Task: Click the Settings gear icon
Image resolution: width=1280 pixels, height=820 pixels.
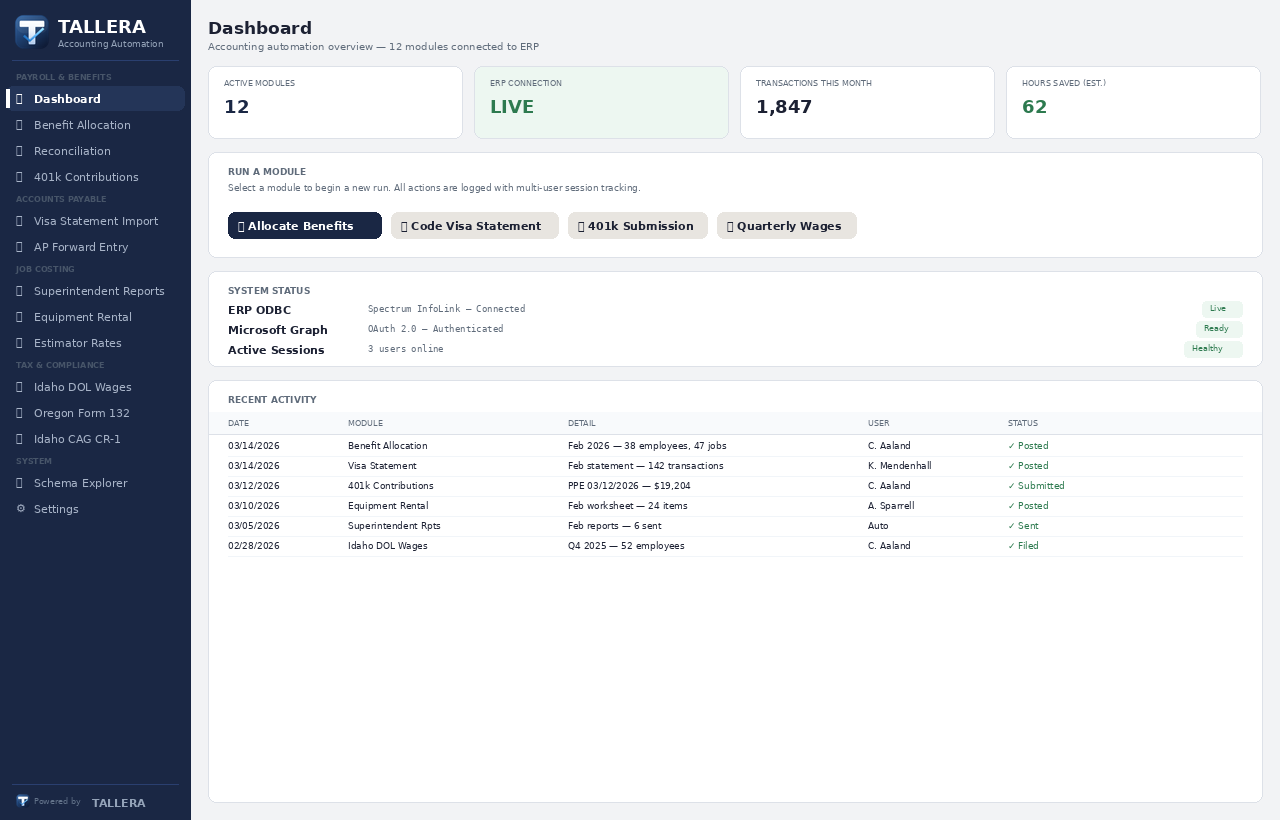Action: pyautogui.click(x=20, y=508)
